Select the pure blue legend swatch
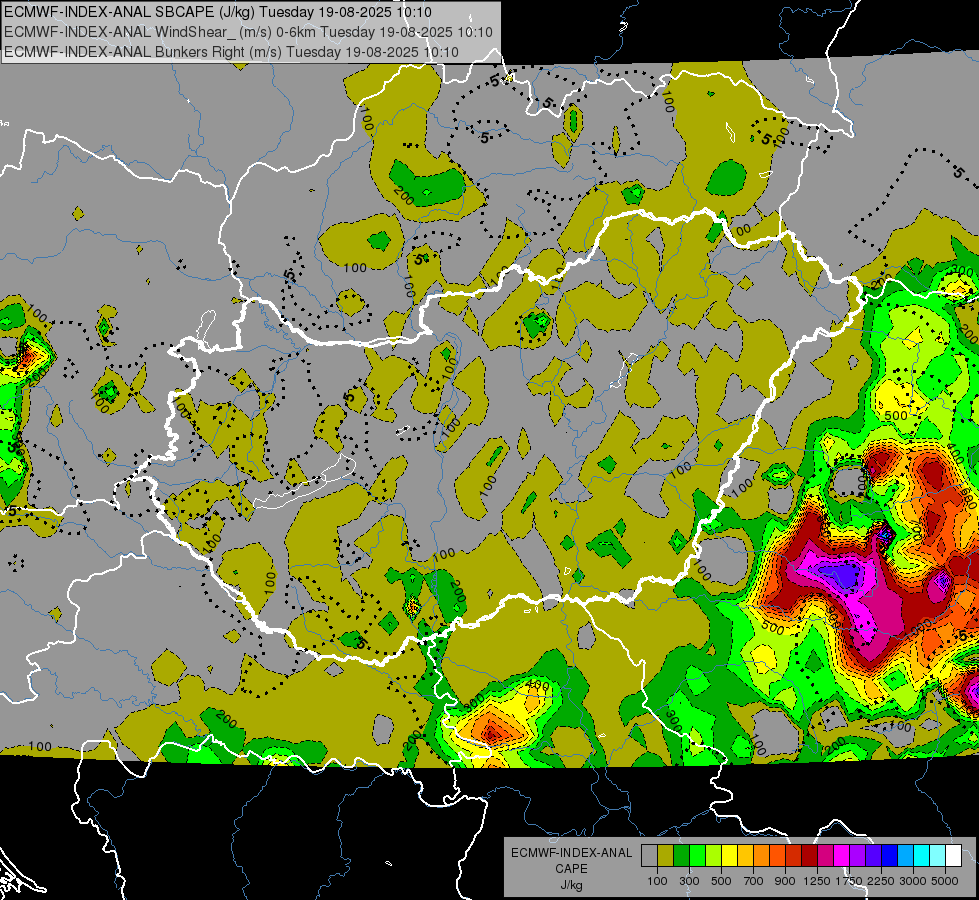Viewport: 979px width, 900px height. pyautogui.click(x=890, y=856)
